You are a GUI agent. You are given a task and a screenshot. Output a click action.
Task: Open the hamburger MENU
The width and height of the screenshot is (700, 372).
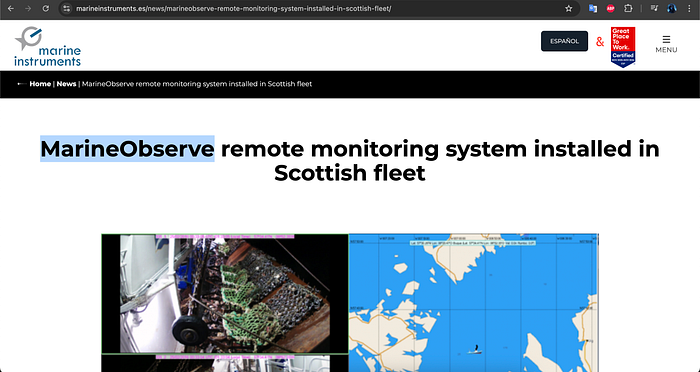[666, 44]
